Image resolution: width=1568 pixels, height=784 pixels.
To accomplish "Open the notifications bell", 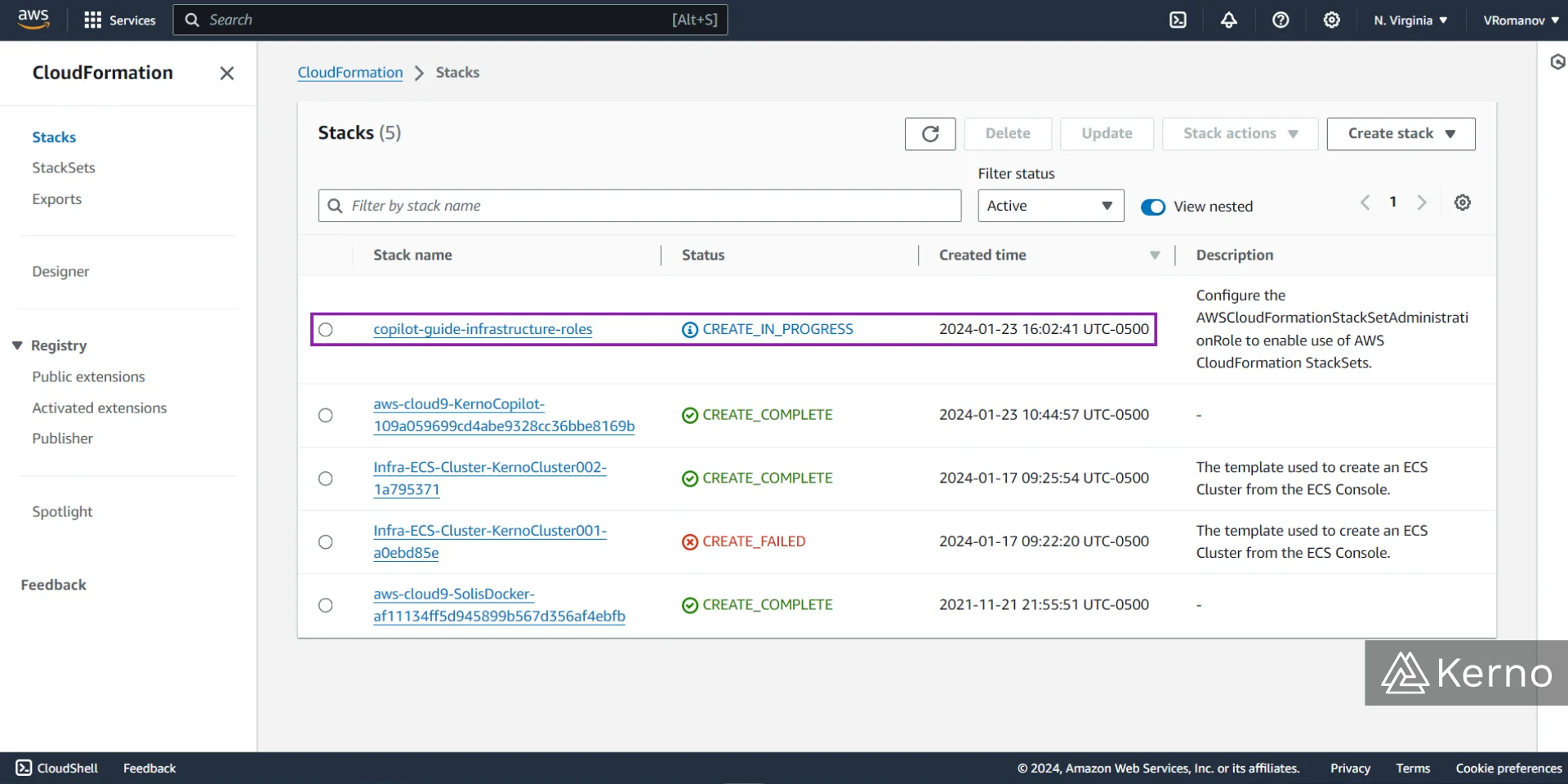I will pyautogui.click(x=1228, y=20).
